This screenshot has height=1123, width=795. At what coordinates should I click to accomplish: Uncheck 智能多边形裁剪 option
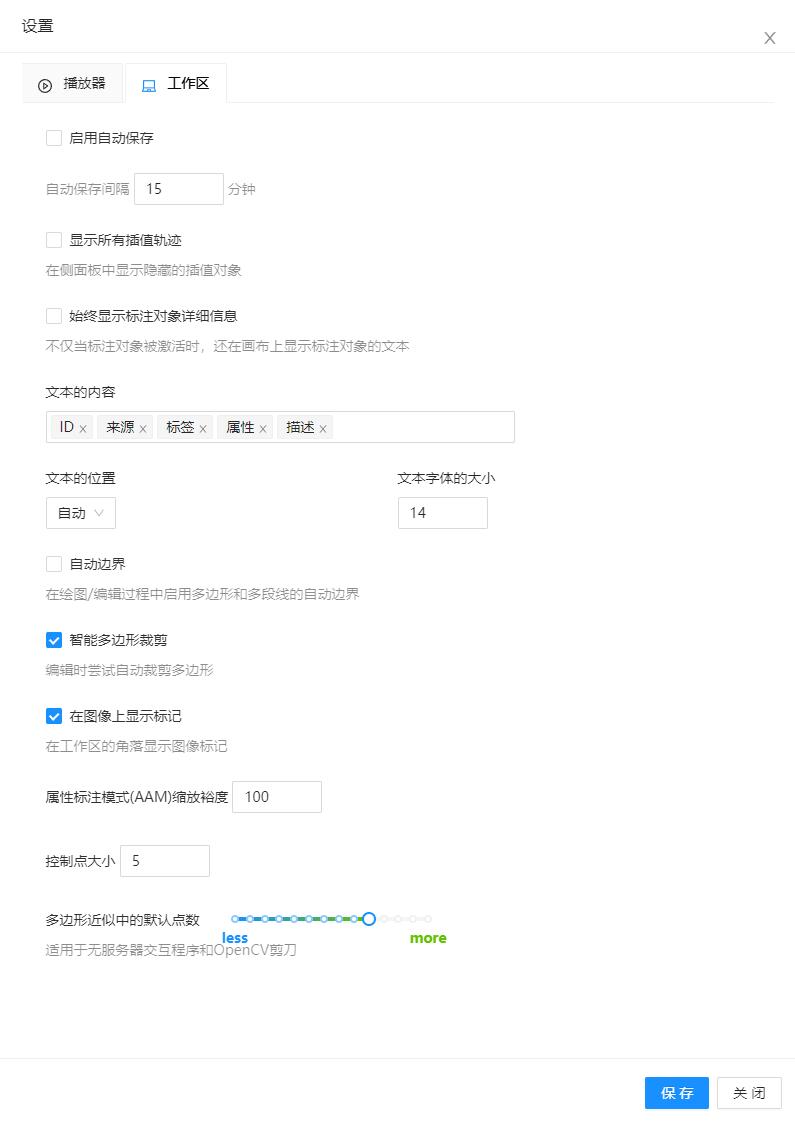(x=54, y=640)
